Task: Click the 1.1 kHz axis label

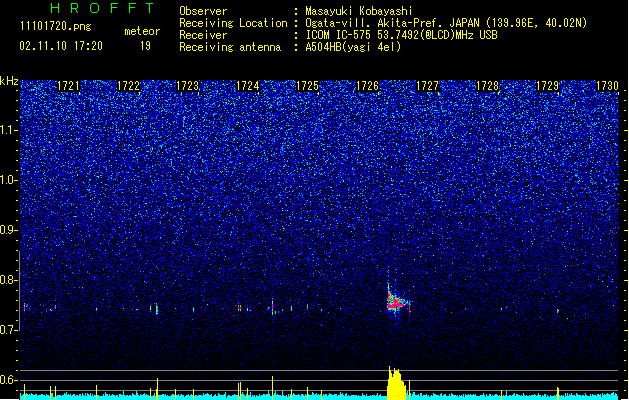Action: (9, 130)
